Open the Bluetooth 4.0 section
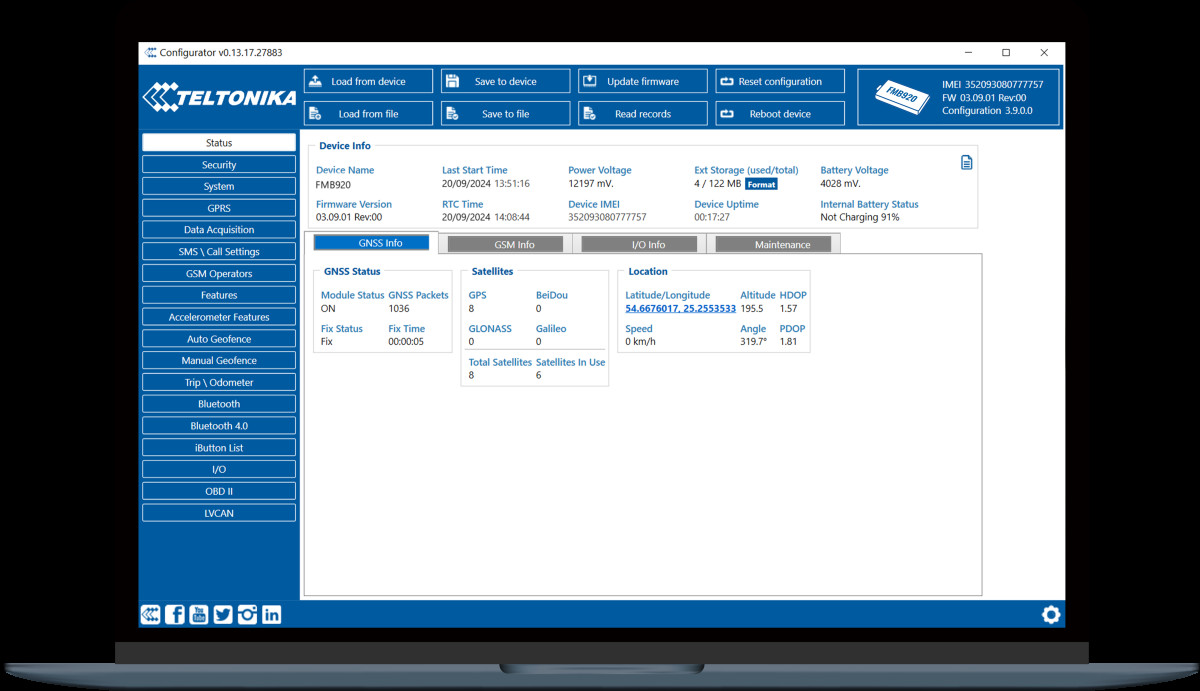Screen dimensions: 1200x691 (x=219, y=426)
